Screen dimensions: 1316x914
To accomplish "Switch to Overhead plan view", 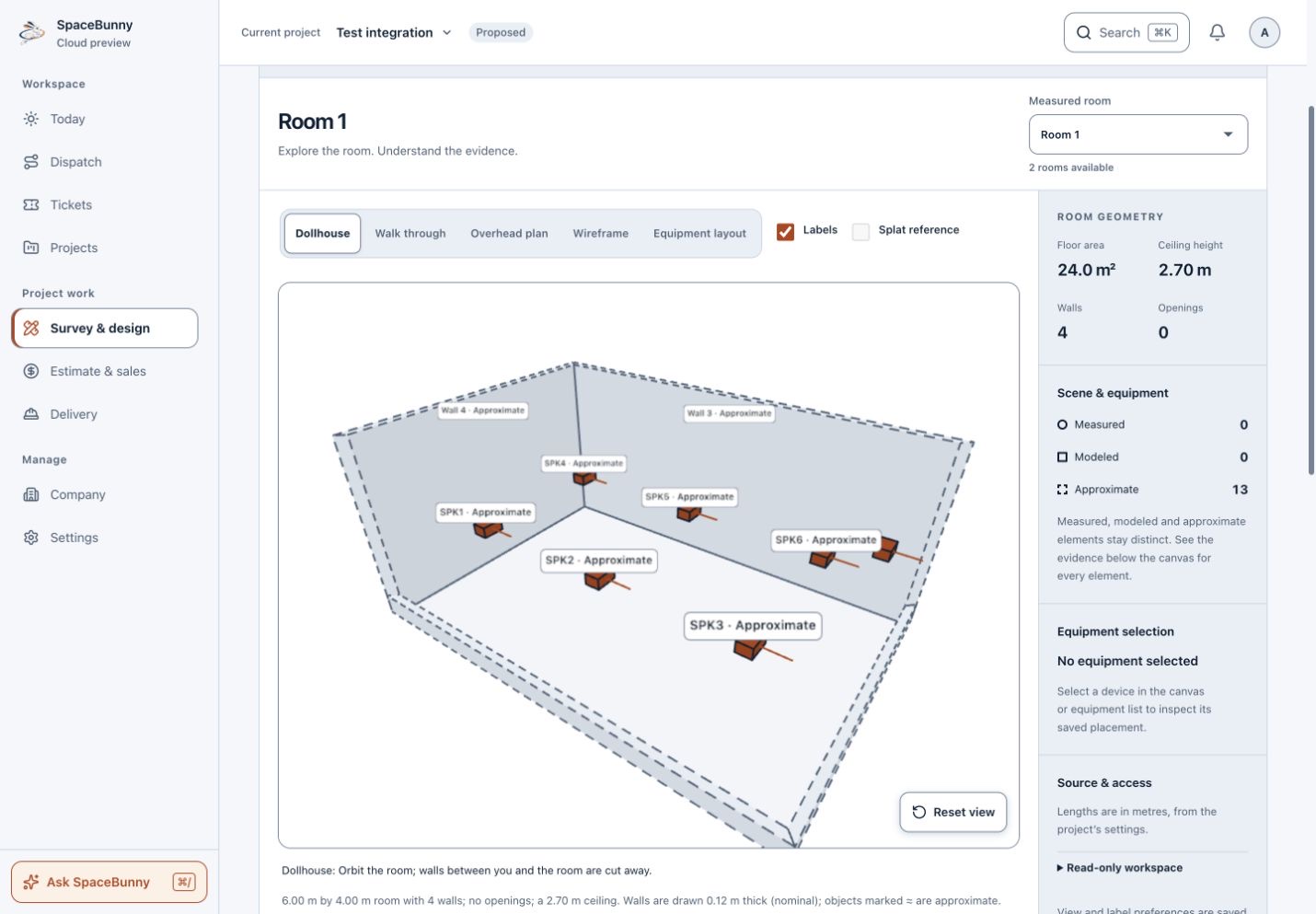I will pos(509,234).
